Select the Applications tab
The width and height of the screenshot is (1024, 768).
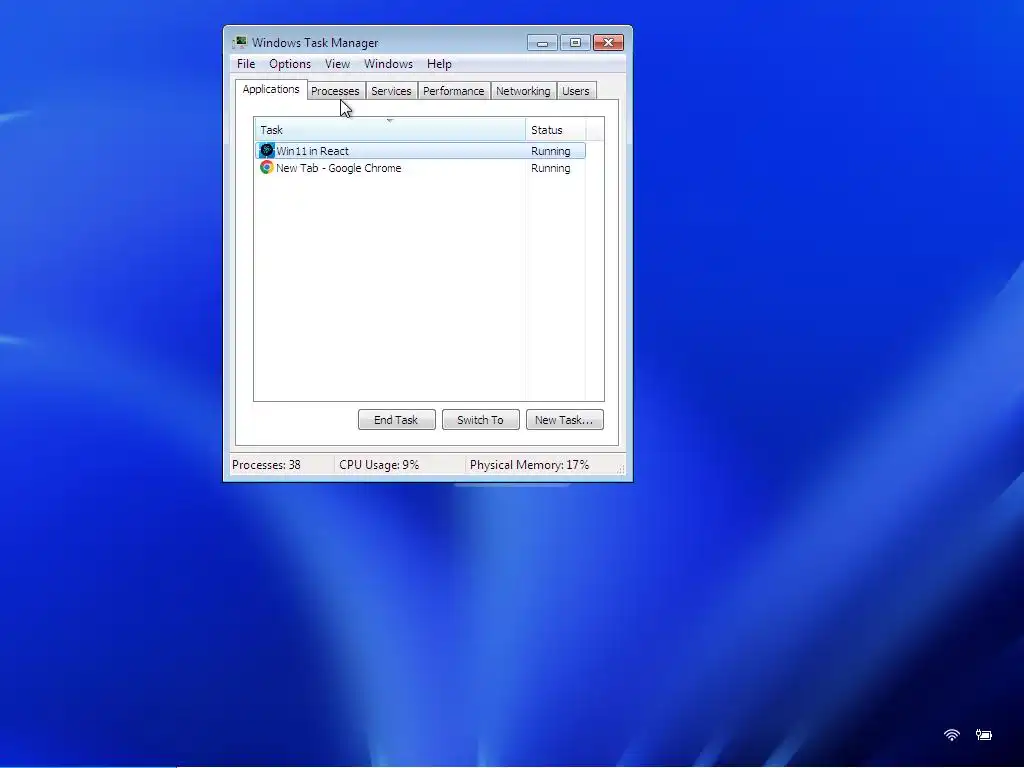click(271, 89)
